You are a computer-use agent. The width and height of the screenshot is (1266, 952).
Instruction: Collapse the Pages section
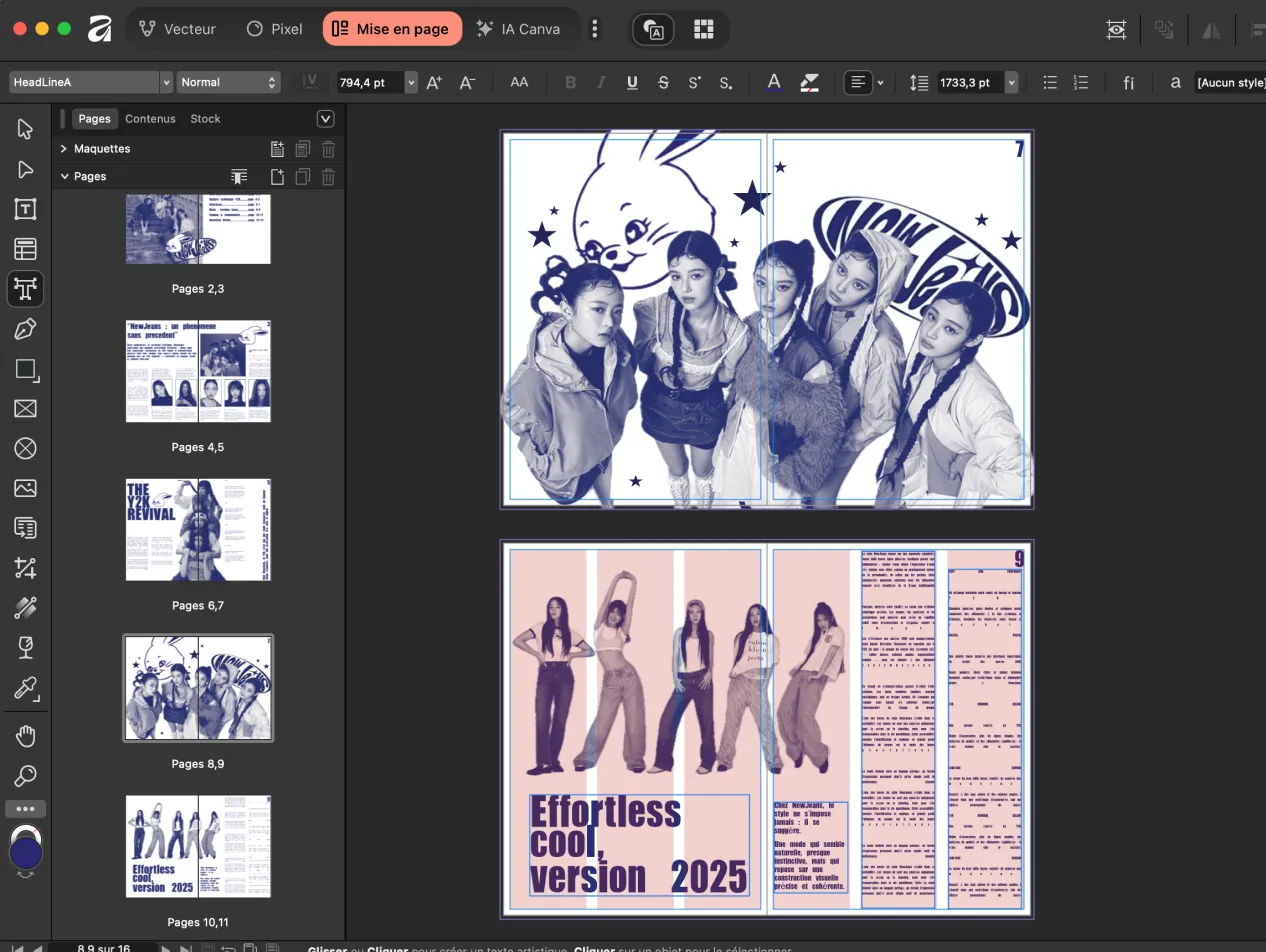coord(64,176)
